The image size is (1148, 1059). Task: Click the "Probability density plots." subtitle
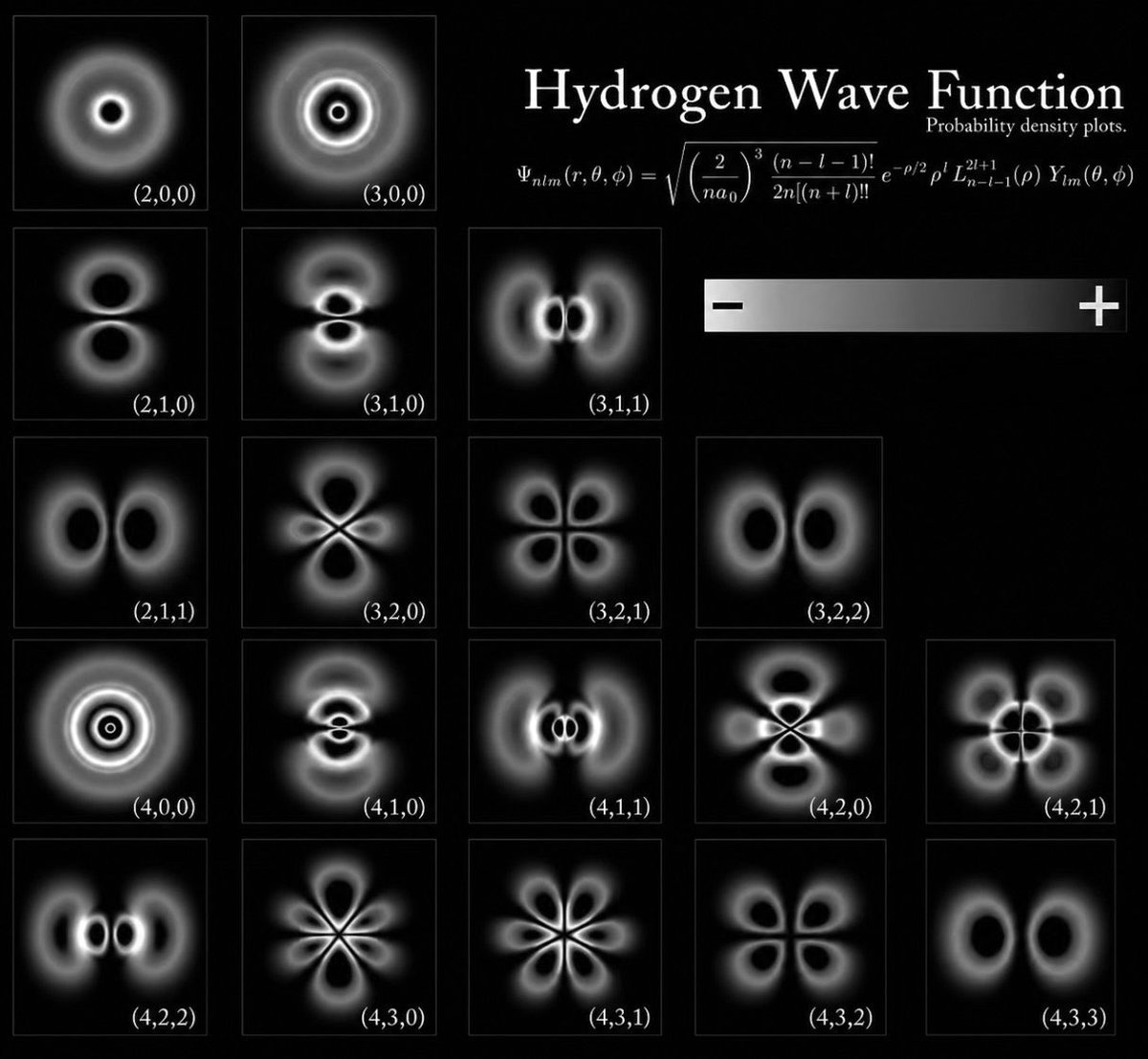pos(1025,126)
